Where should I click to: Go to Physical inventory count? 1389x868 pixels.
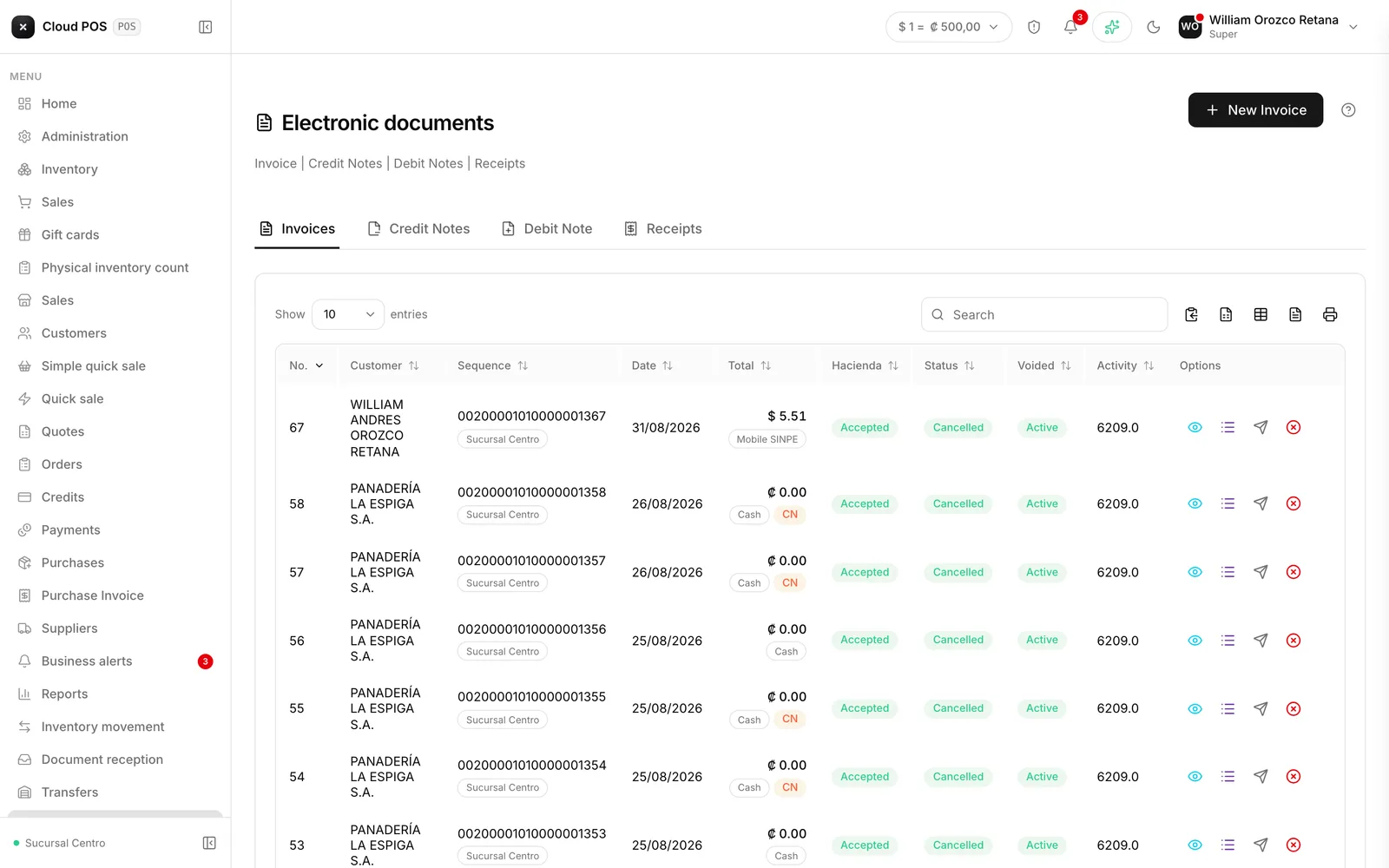click(115, 267)
